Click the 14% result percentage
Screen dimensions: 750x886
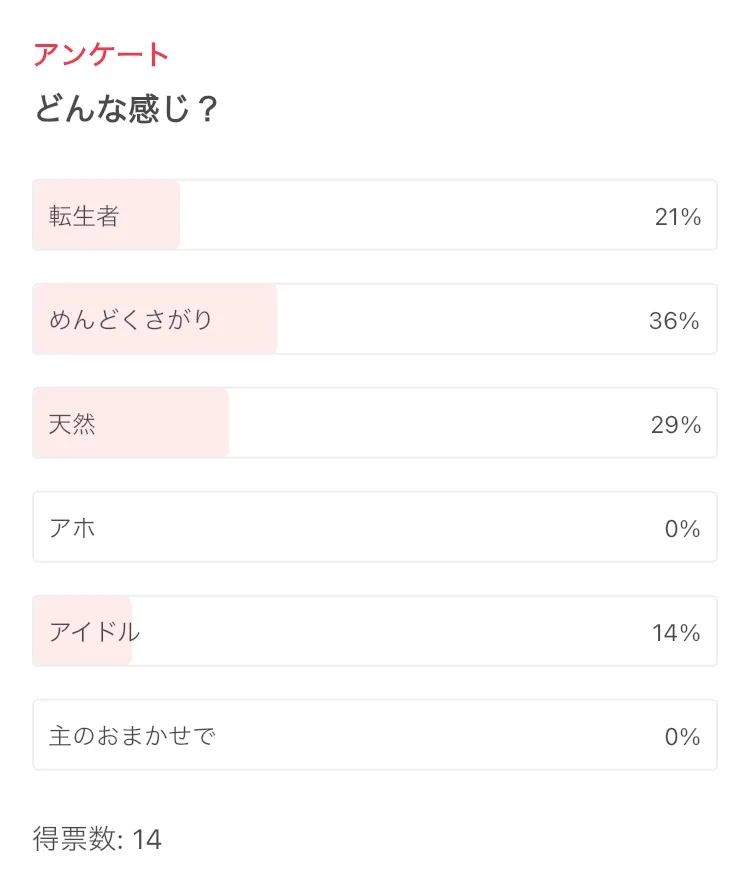pos(676,633)
